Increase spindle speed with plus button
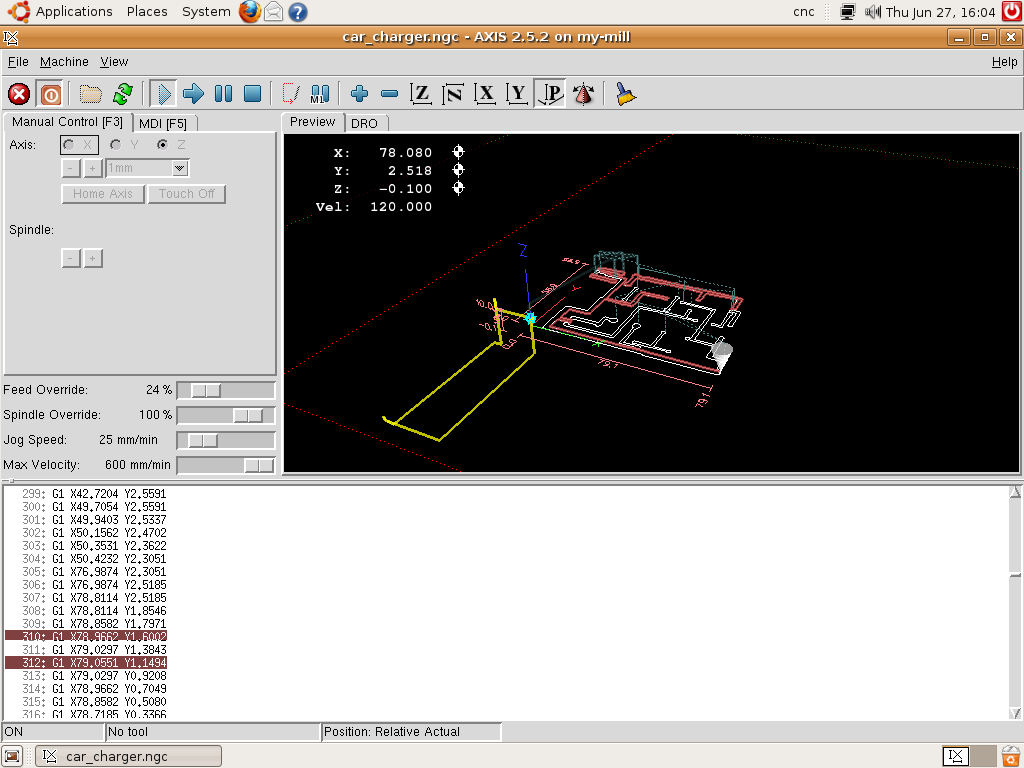The width and height of the screenshot is (1024, 768). [x=93, y=259]
